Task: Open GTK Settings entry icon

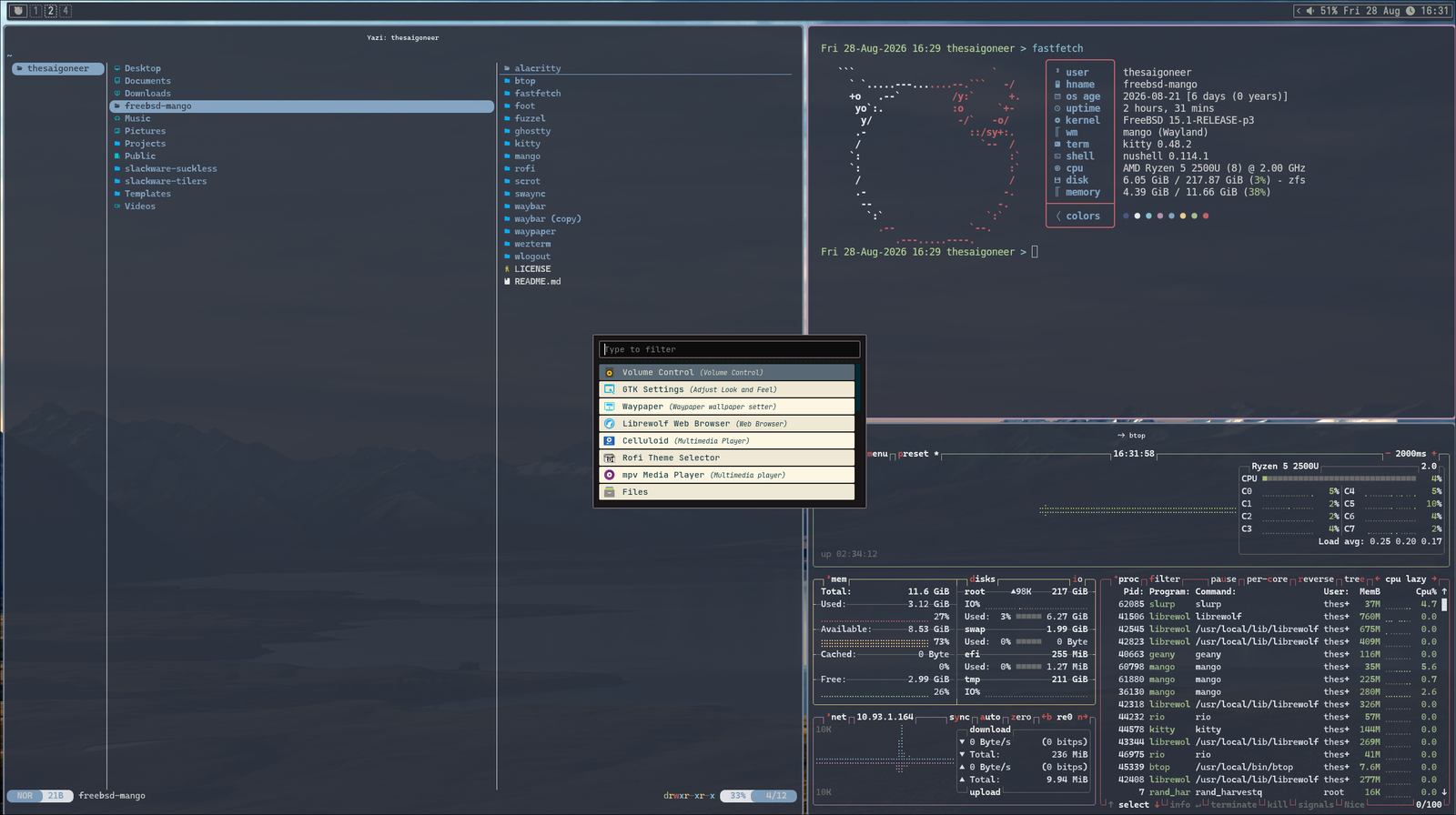Action: click(x=610, y=389)
